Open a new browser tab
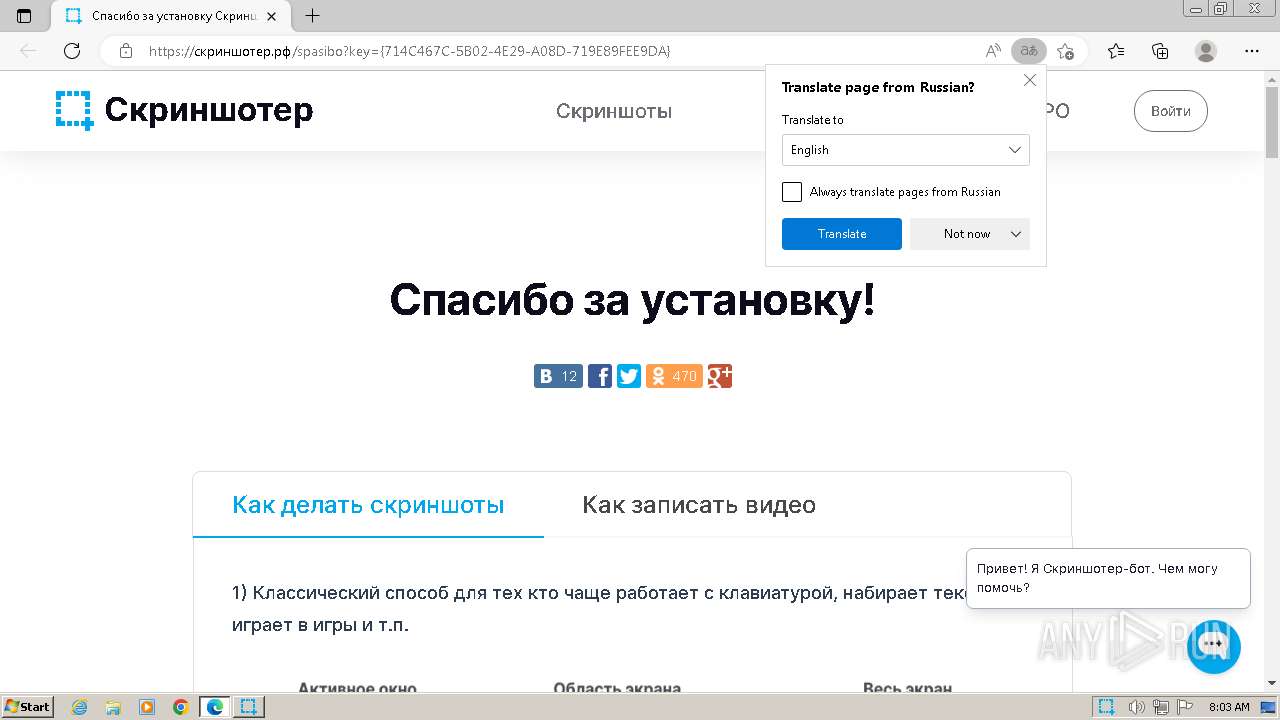 click(x=313, y=16)
